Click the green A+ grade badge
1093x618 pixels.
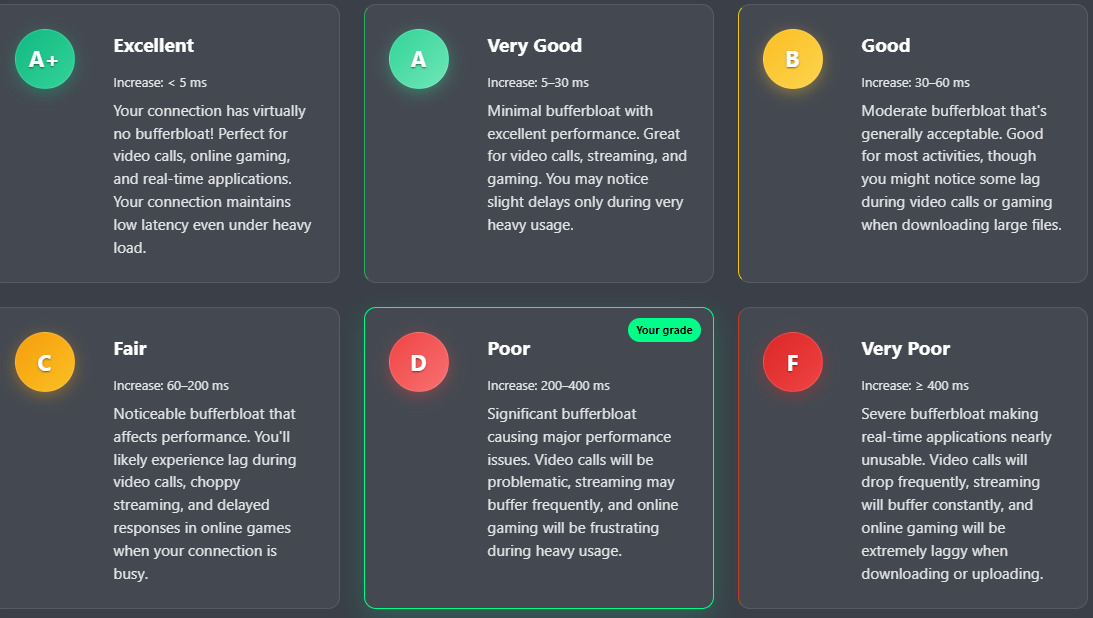pyautogui.click(x=45, y=59)
